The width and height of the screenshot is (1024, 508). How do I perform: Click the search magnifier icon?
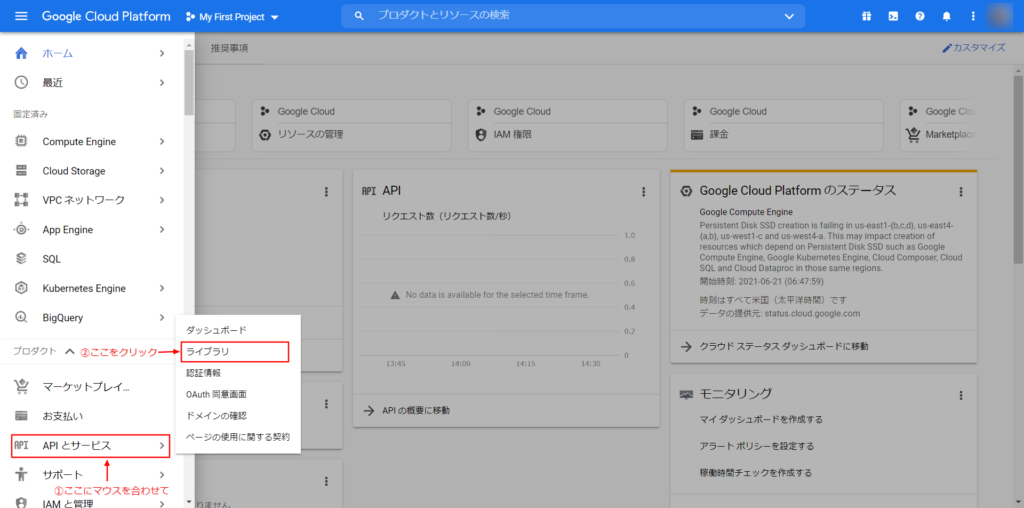359,16
